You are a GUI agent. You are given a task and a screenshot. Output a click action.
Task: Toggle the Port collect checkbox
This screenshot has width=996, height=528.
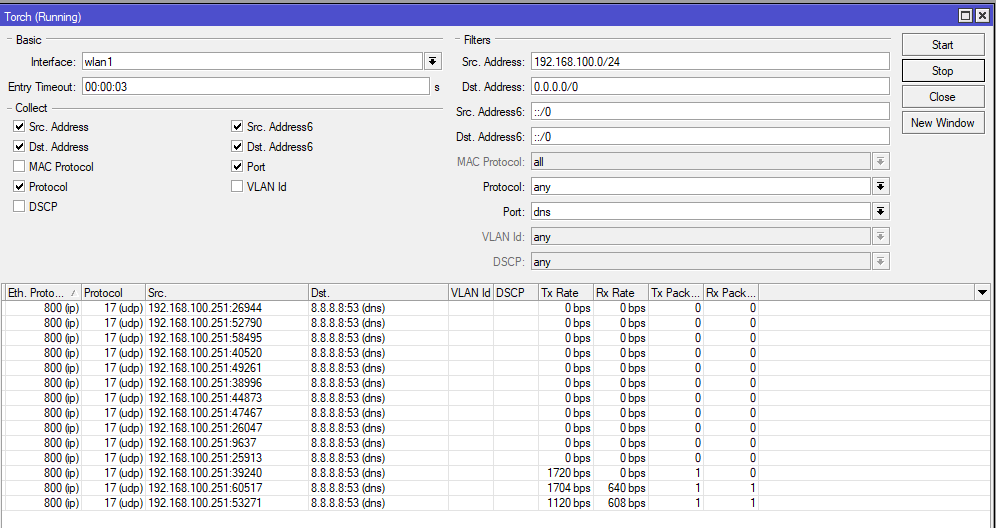(237, 166)
